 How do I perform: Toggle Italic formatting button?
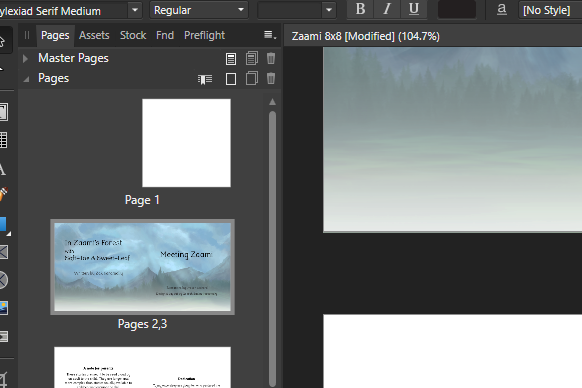[x=387, y=9]
